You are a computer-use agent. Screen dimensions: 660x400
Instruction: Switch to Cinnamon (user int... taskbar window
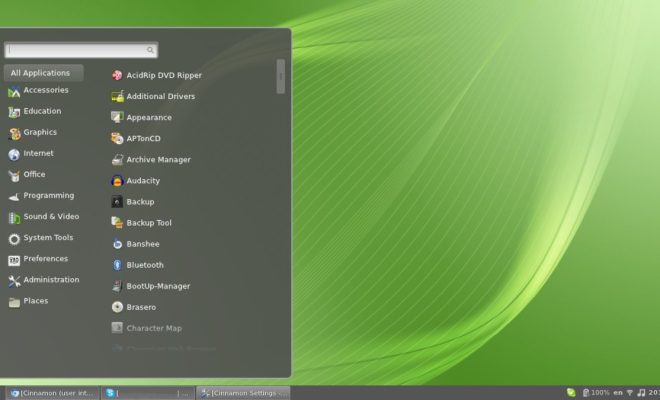[53, 393]
